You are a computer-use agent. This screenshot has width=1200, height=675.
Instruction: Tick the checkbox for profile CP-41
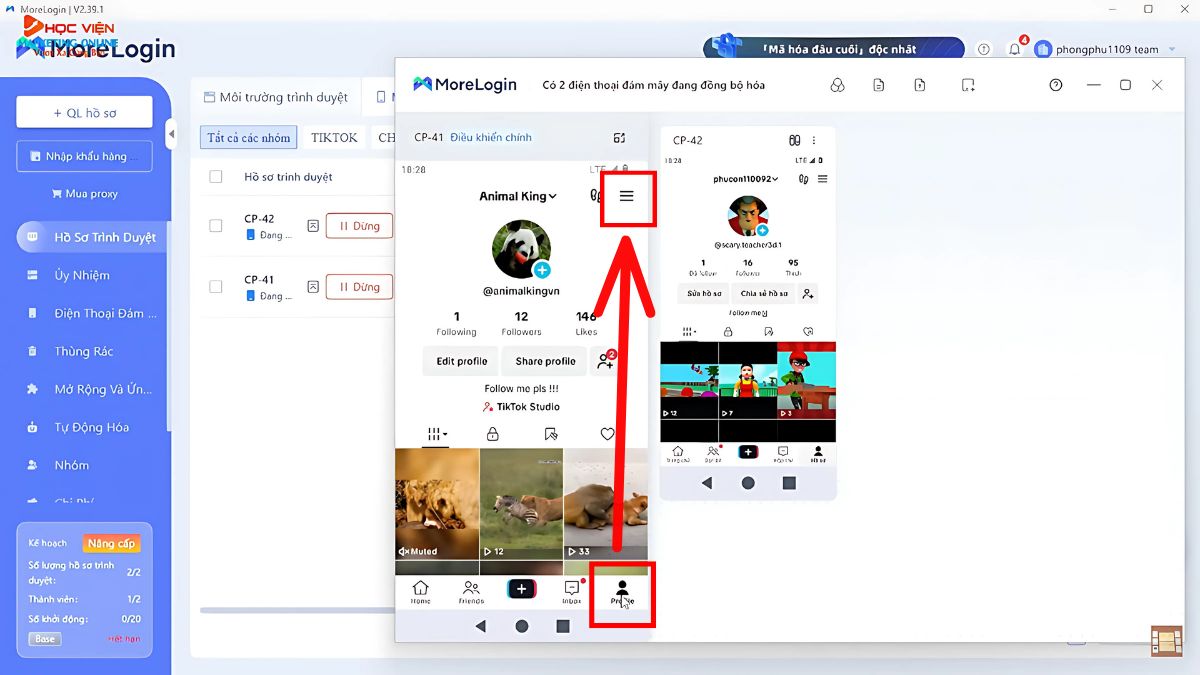click(x=216, y=286)
